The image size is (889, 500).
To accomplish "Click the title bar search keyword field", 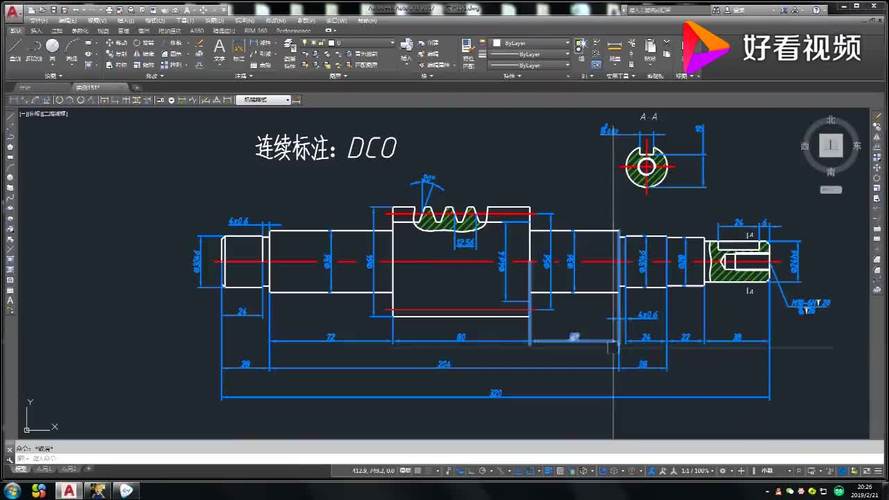I will 666,10.
